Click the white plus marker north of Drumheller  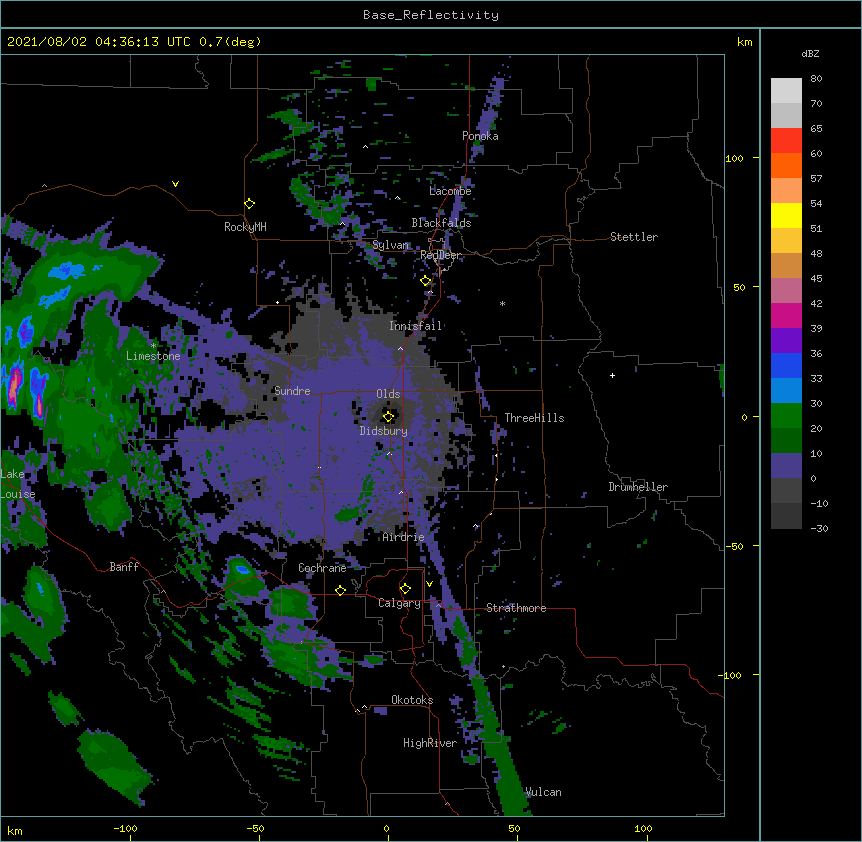(612, 375)
